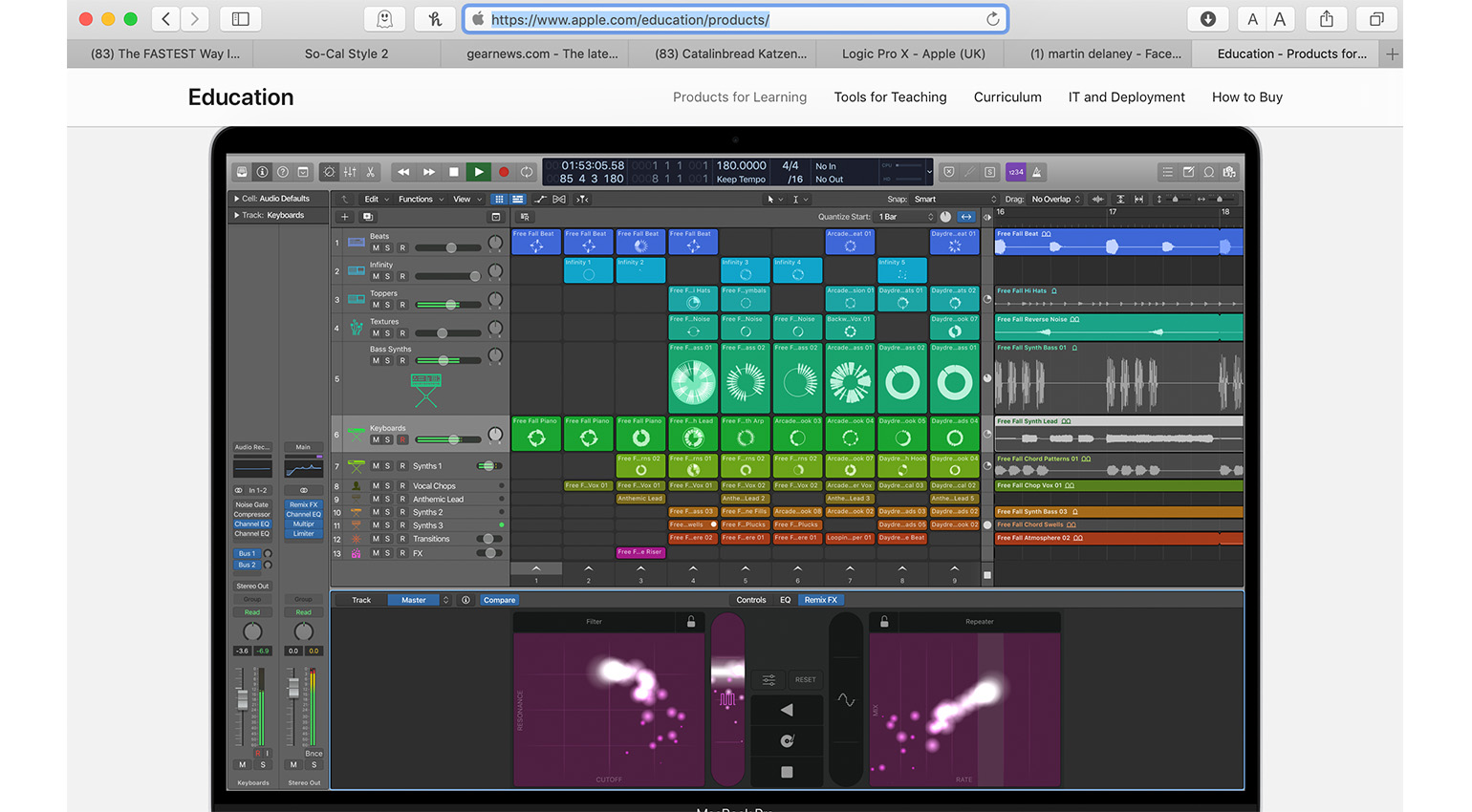Click the Flex bowtie button
The width and height of the screenshot is (1472, 812).
point(560,199)
